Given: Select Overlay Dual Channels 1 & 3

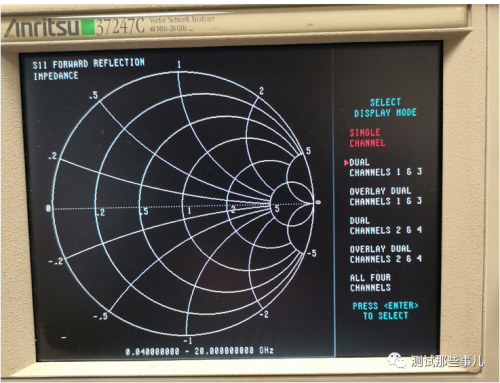Looking at the screenshot, I should click(385, 196).
